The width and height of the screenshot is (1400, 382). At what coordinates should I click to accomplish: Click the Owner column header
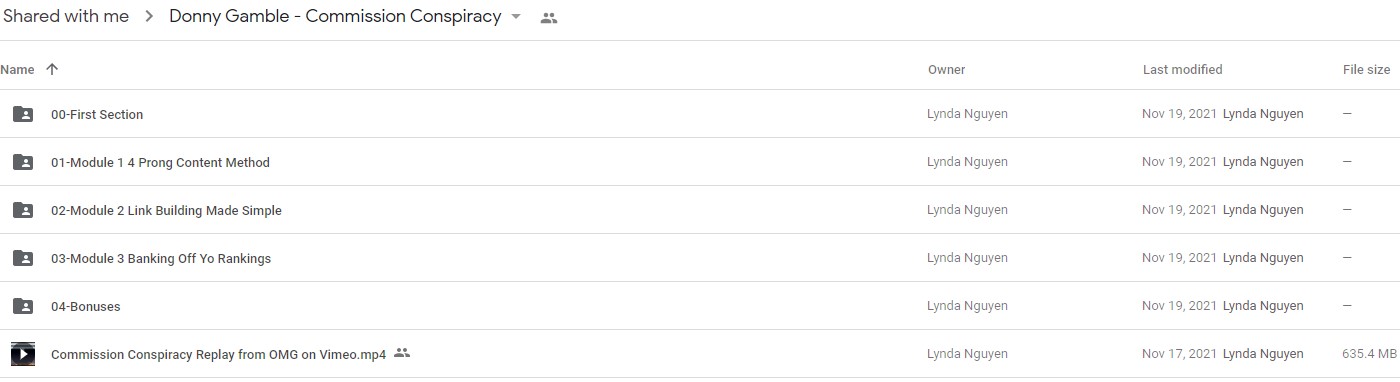(946, 70)
